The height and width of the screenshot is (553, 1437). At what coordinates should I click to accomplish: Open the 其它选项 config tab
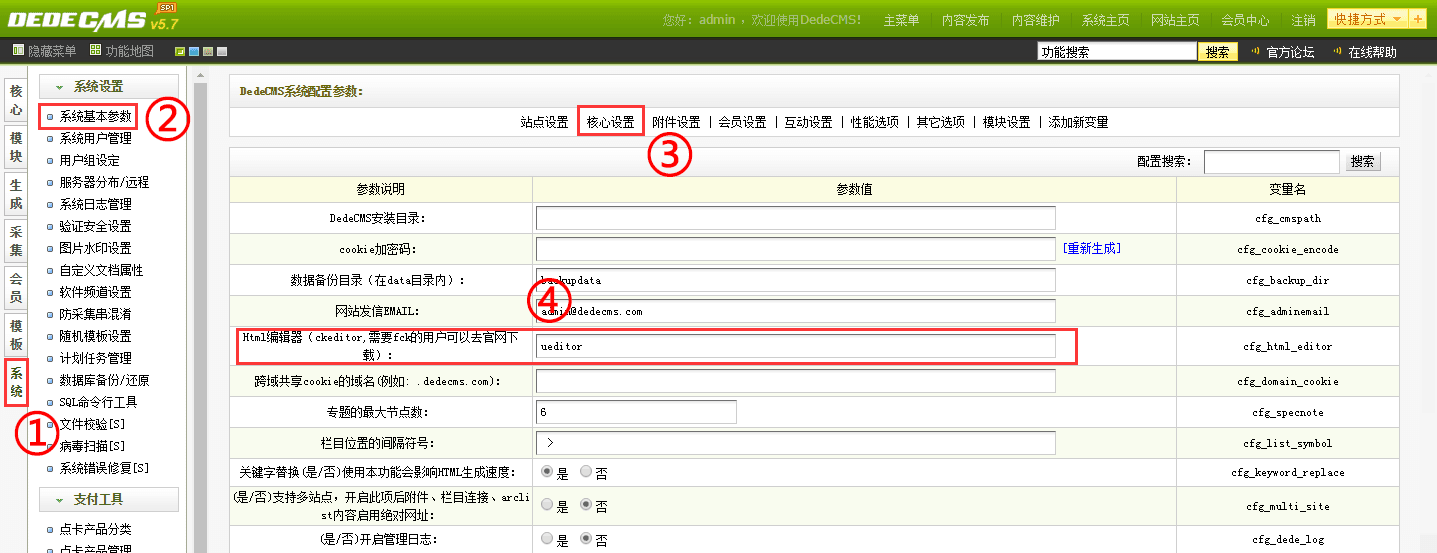[x=940, y=122]
